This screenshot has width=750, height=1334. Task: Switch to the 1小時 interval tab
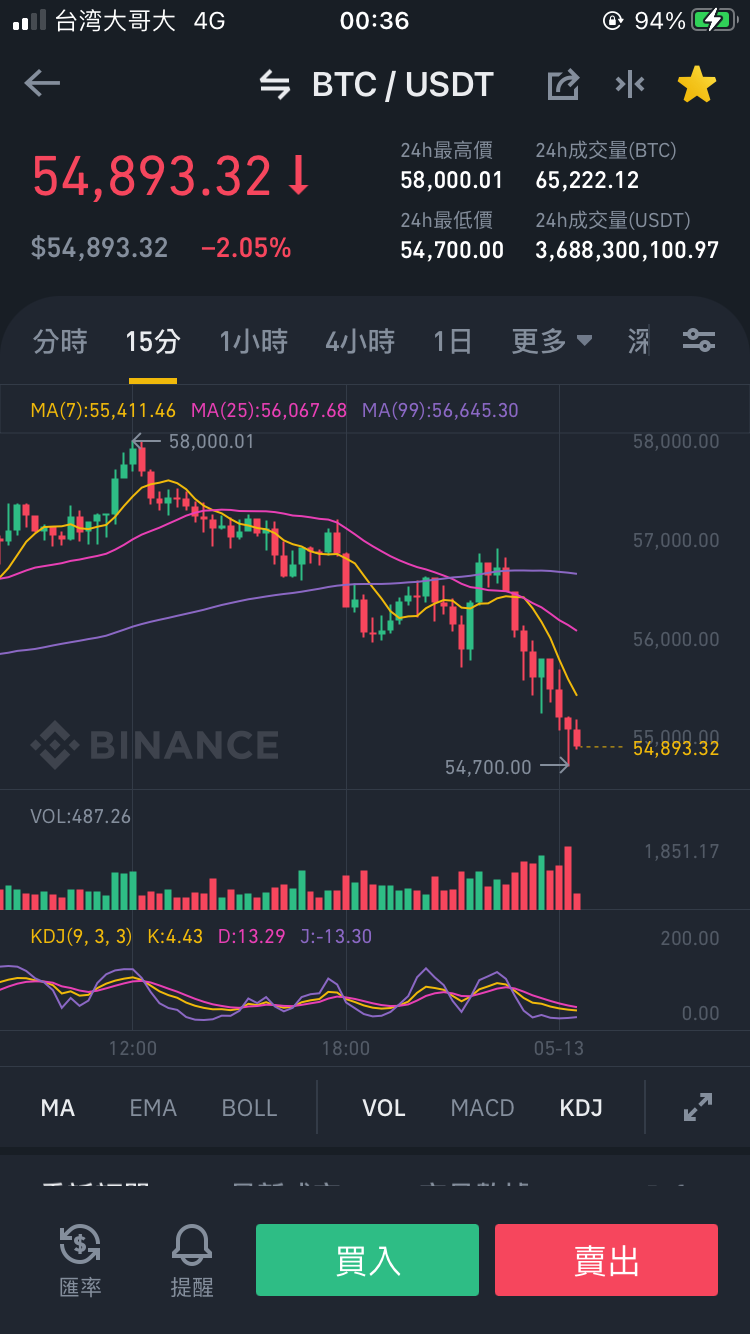click(254, 342)
